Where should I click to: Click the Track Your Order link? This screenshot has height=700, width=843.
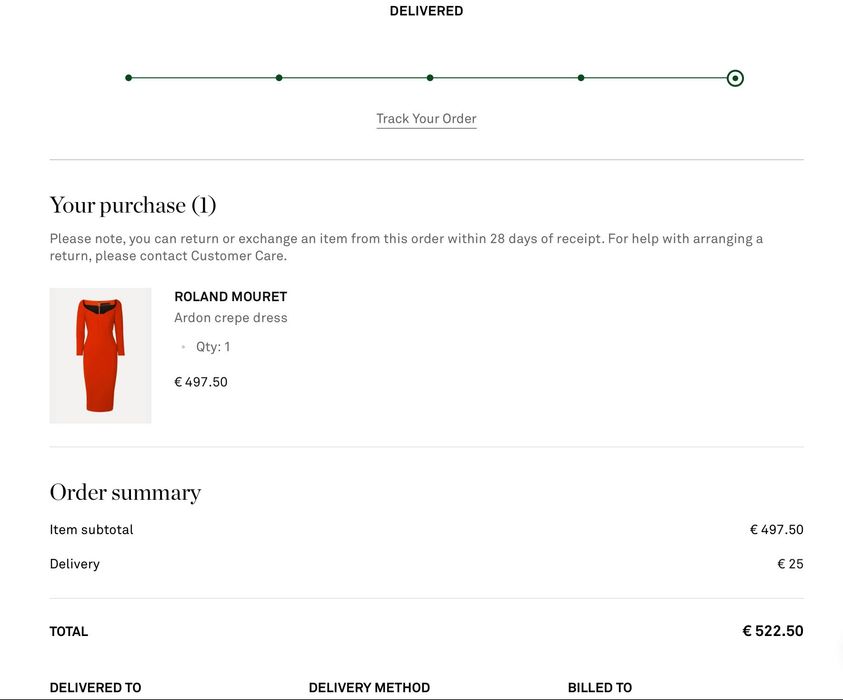(x=426, y=119)
